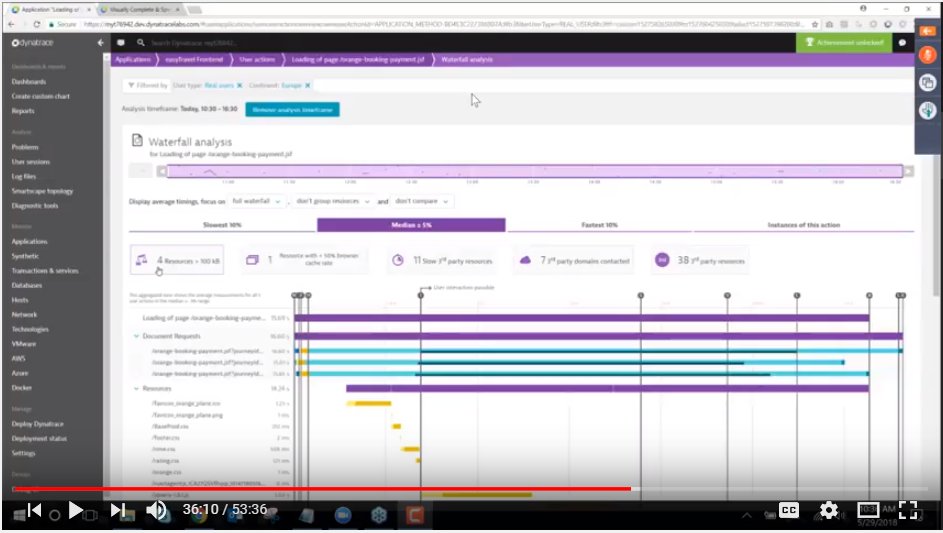Image resolution: width=943 pixels, height=533 pixels.
Task: Open Databases in sidebar
Action: pyautogui.click(x=26, y=285)
